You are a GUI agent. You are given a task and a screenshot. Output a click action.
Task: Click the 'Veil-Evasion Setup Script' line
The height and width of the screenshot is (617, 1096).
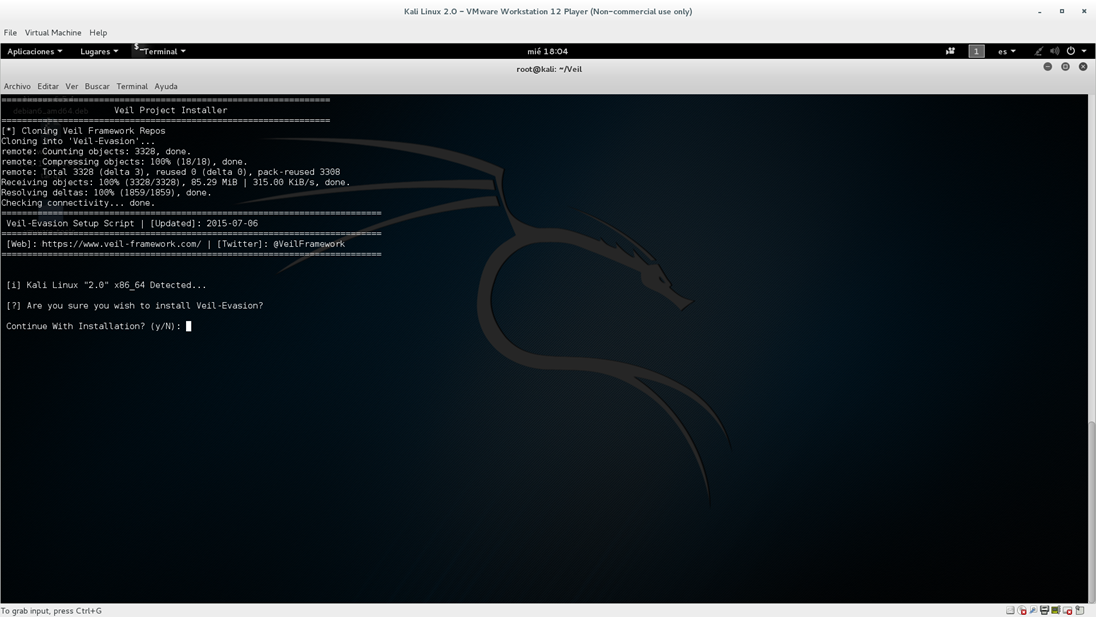pos(132,224)
